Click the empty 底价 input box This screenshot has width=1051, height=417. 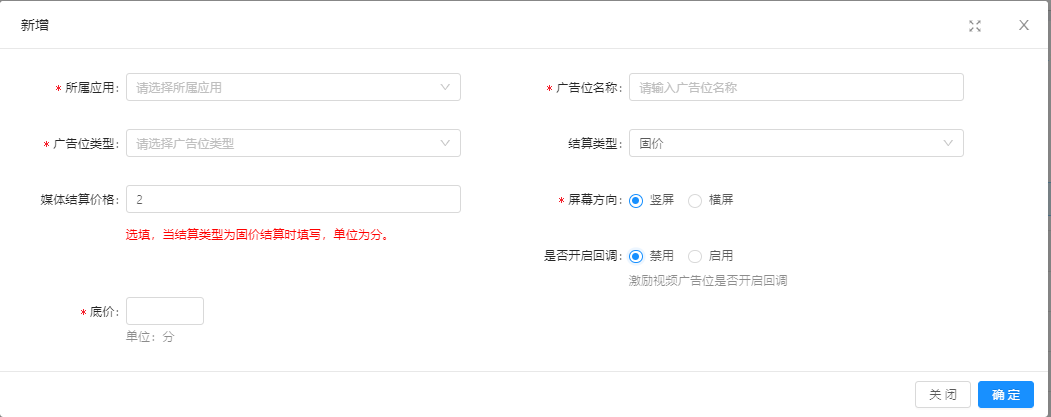(x=164, y=311)
